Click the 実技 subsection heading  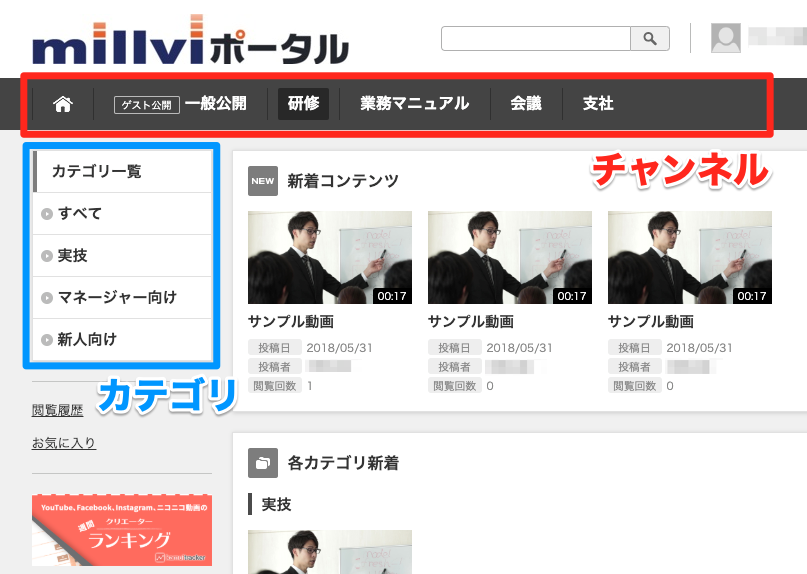tap(276, 505)
